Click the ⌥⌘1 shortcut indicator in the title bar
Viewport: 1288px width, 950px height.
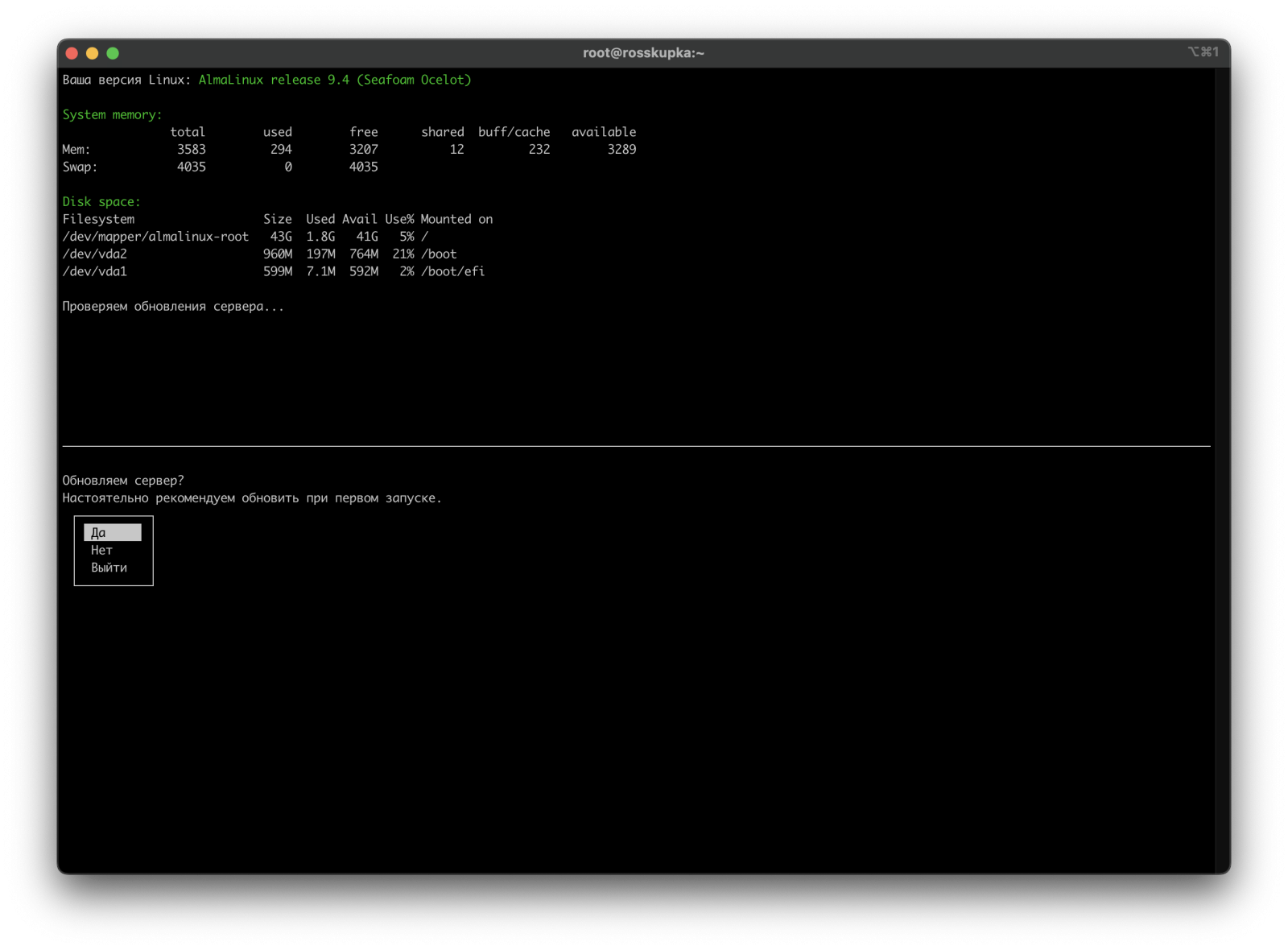click(x=1203, y=52)
